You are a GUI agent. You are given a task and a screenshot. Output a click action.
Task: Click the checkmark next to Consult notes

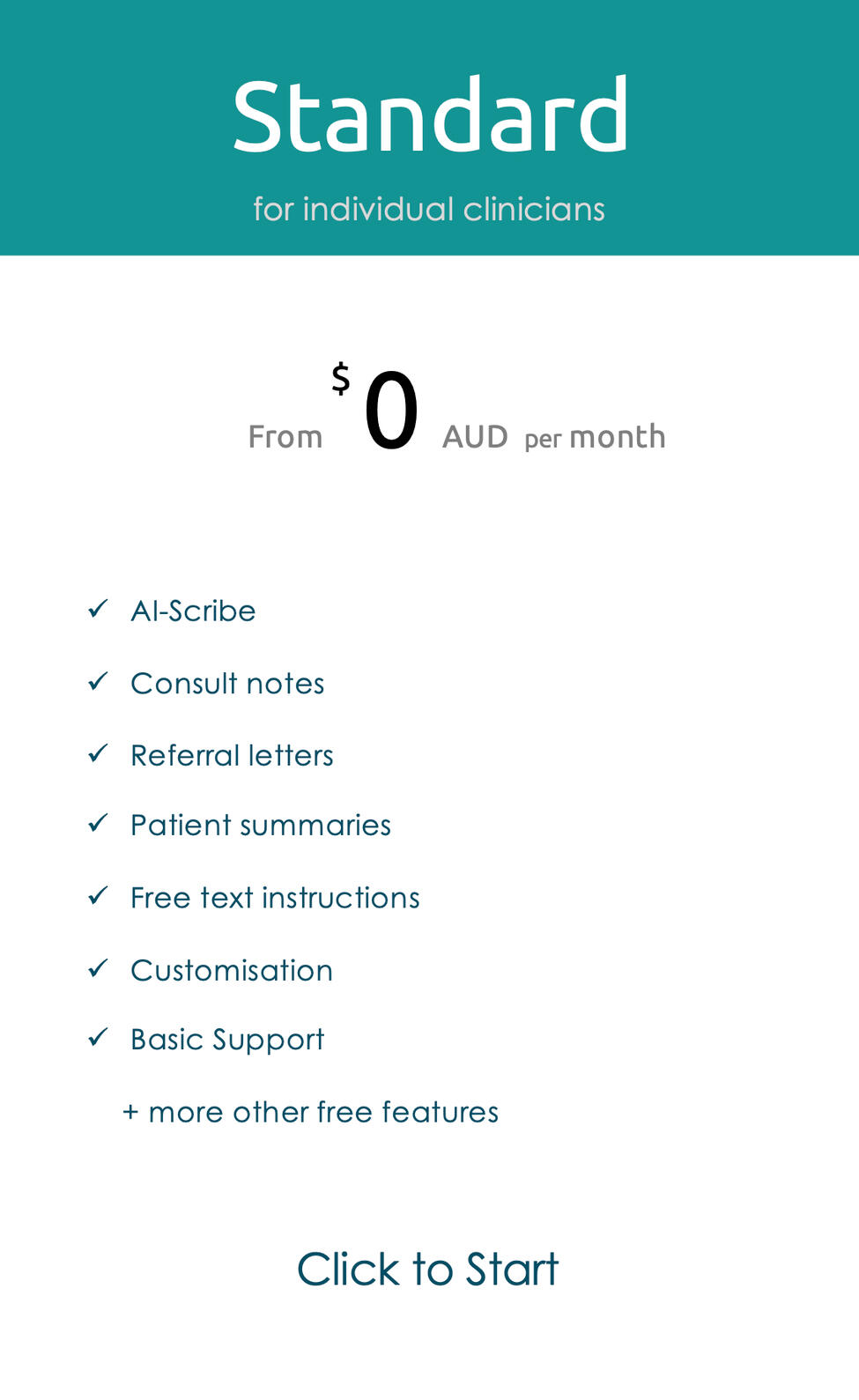pos(98,681)
